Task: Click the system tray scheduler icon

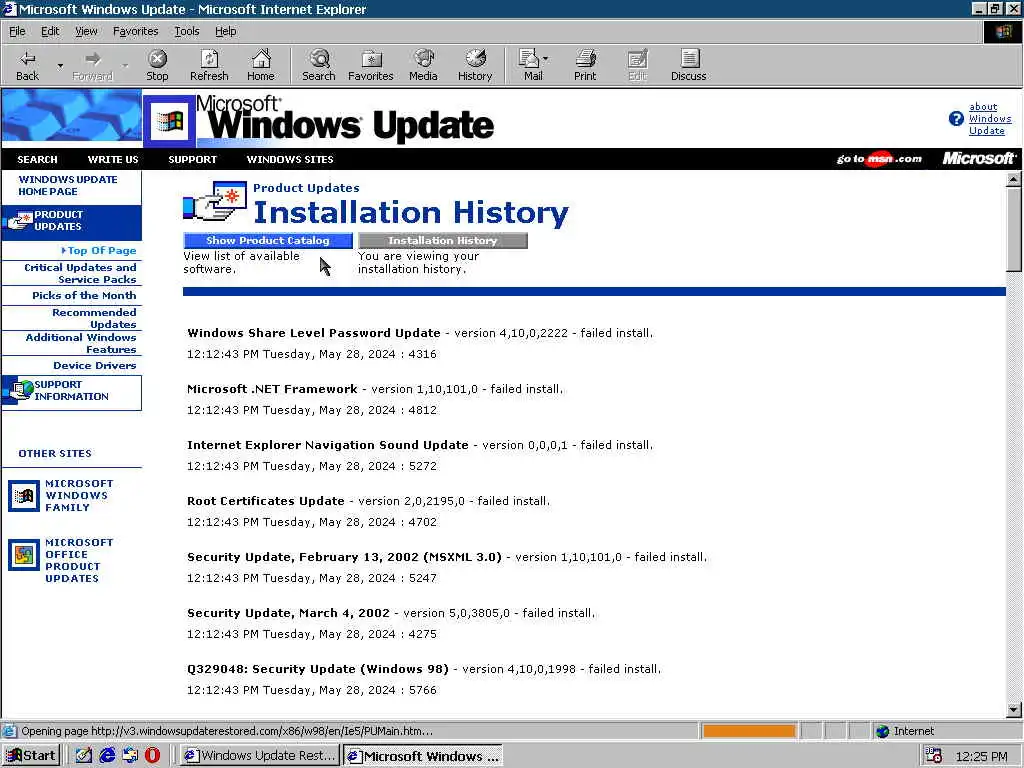Action: [x=933, y=756]
